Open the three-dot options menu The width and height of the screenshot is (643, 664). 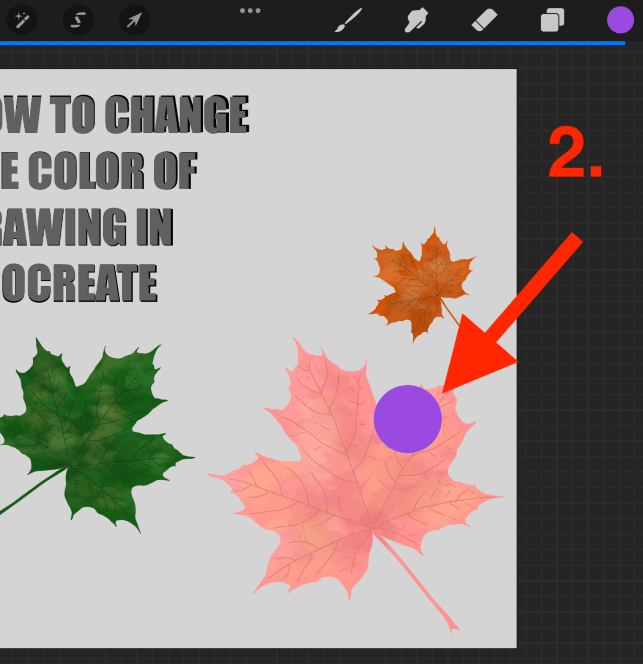[x=250, y=11]
